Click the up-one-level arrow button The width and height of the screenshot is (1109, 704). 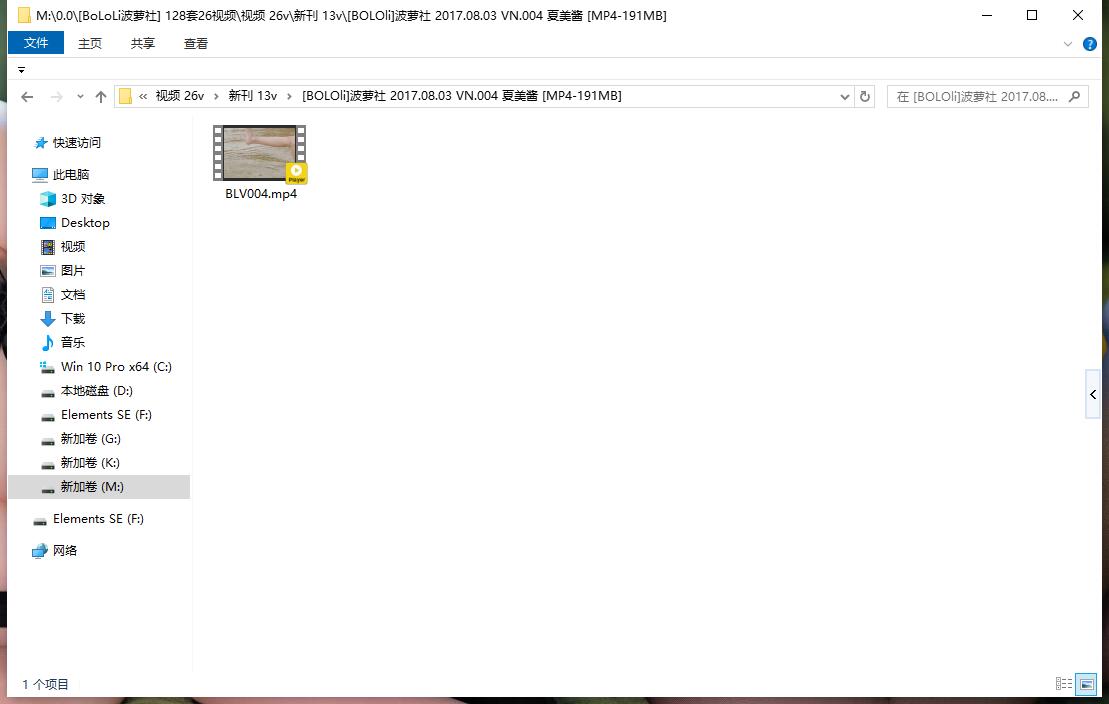point(101,97)
